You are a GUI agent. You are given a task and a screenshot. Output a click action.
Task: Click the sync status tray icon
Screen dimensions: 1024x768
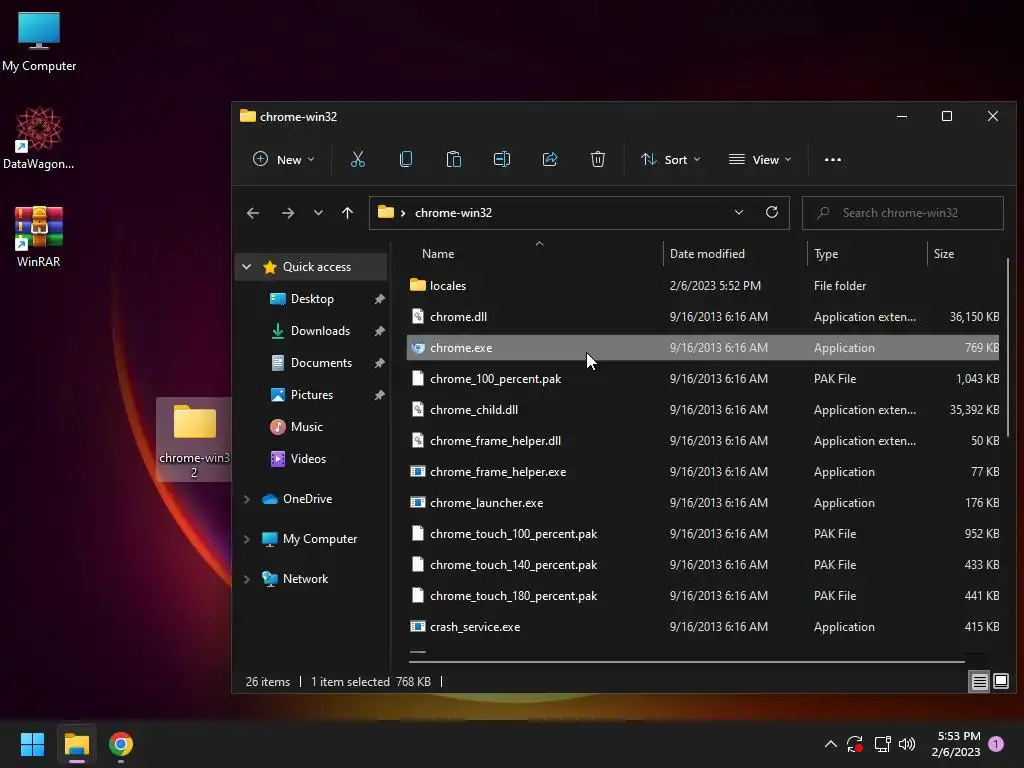[x=855, y=744]
